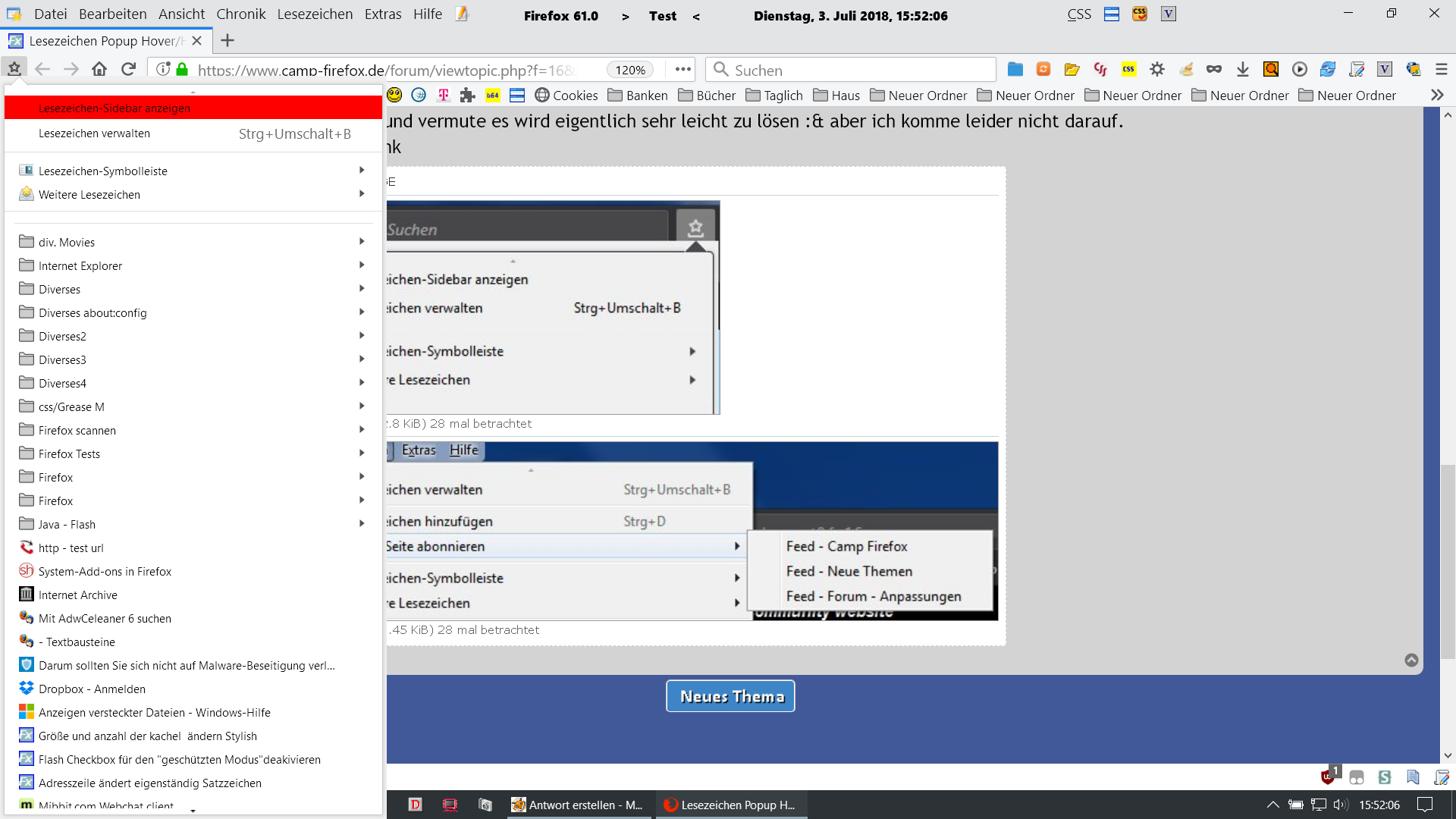Click the gear settings toolbar icon
Viewport: 1456px width, 819px height.
(1156, 69)
